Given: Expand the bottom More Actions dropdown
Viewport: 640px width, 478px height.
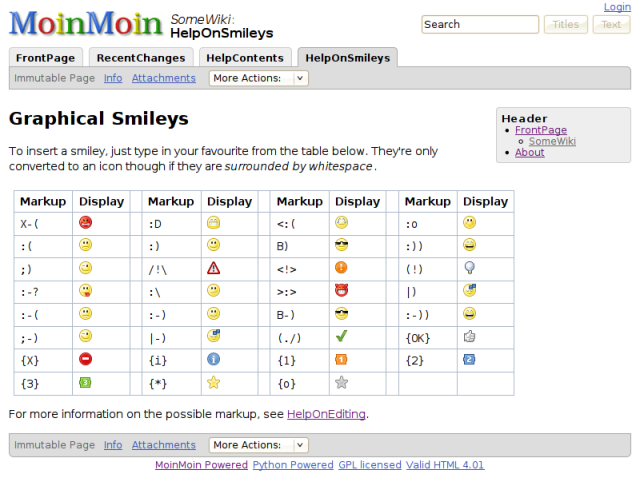Looking at the screenshot, I should [x=258, y=445].
